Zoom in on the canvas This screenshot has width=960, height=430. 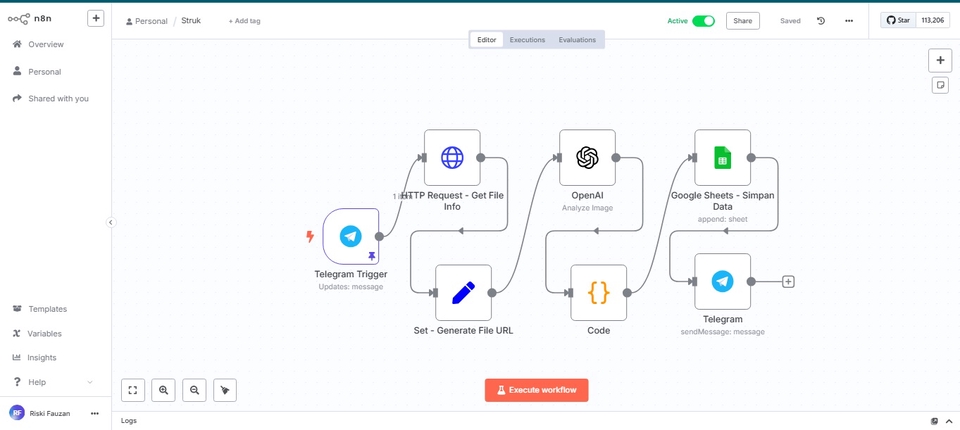pos(163,390)
